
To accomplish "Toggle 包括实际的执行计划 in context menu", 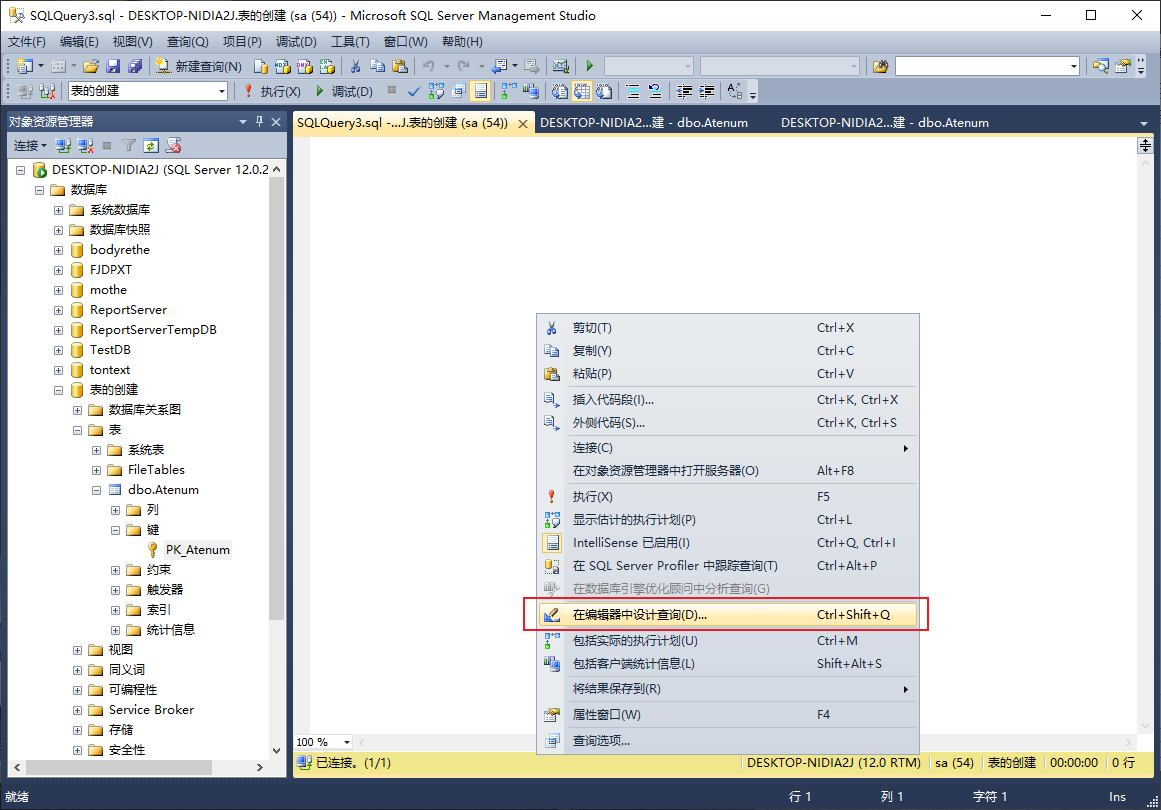I will click(729, 640).
